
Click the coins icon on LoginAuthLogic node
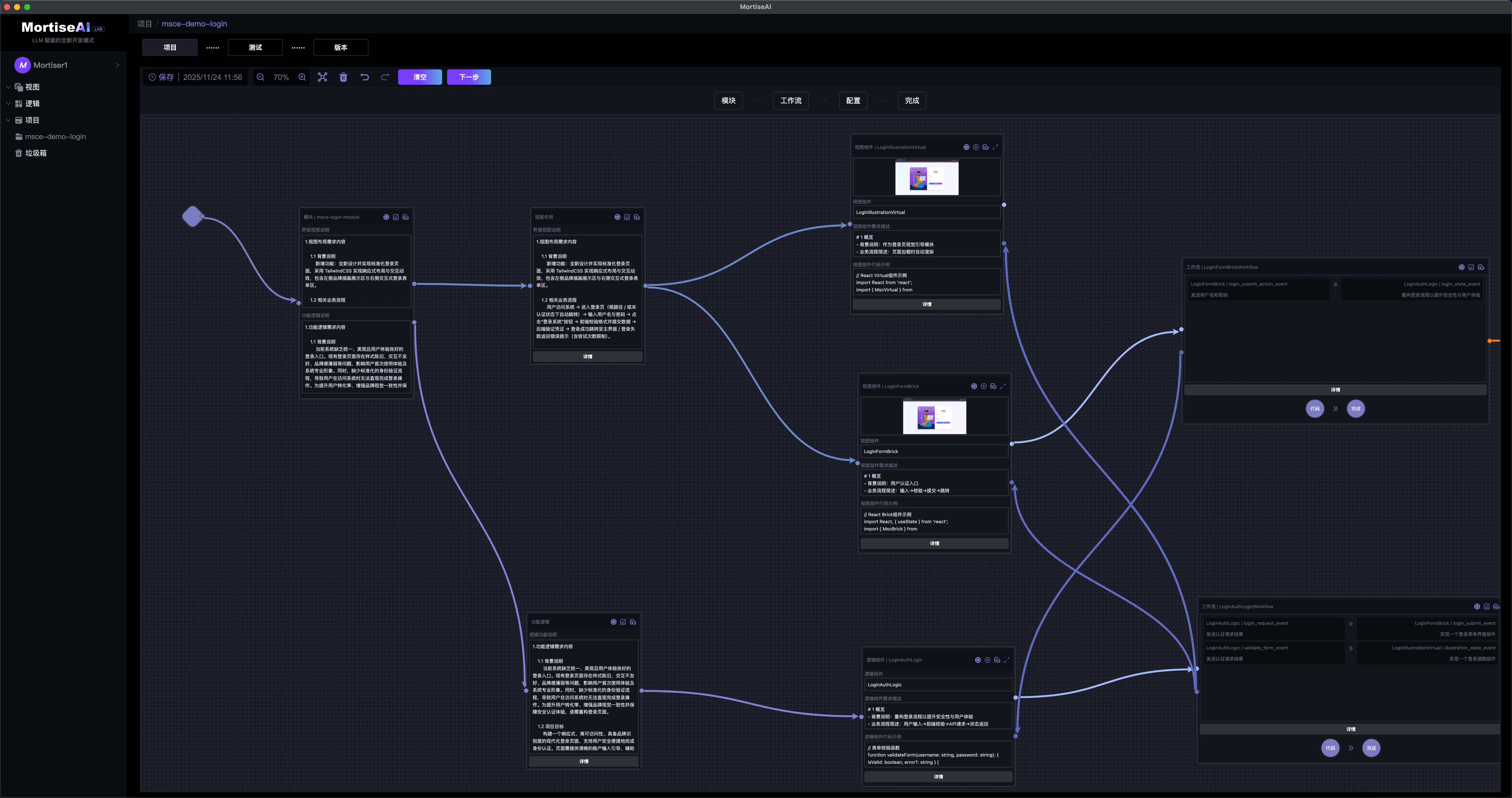(997, 660)
